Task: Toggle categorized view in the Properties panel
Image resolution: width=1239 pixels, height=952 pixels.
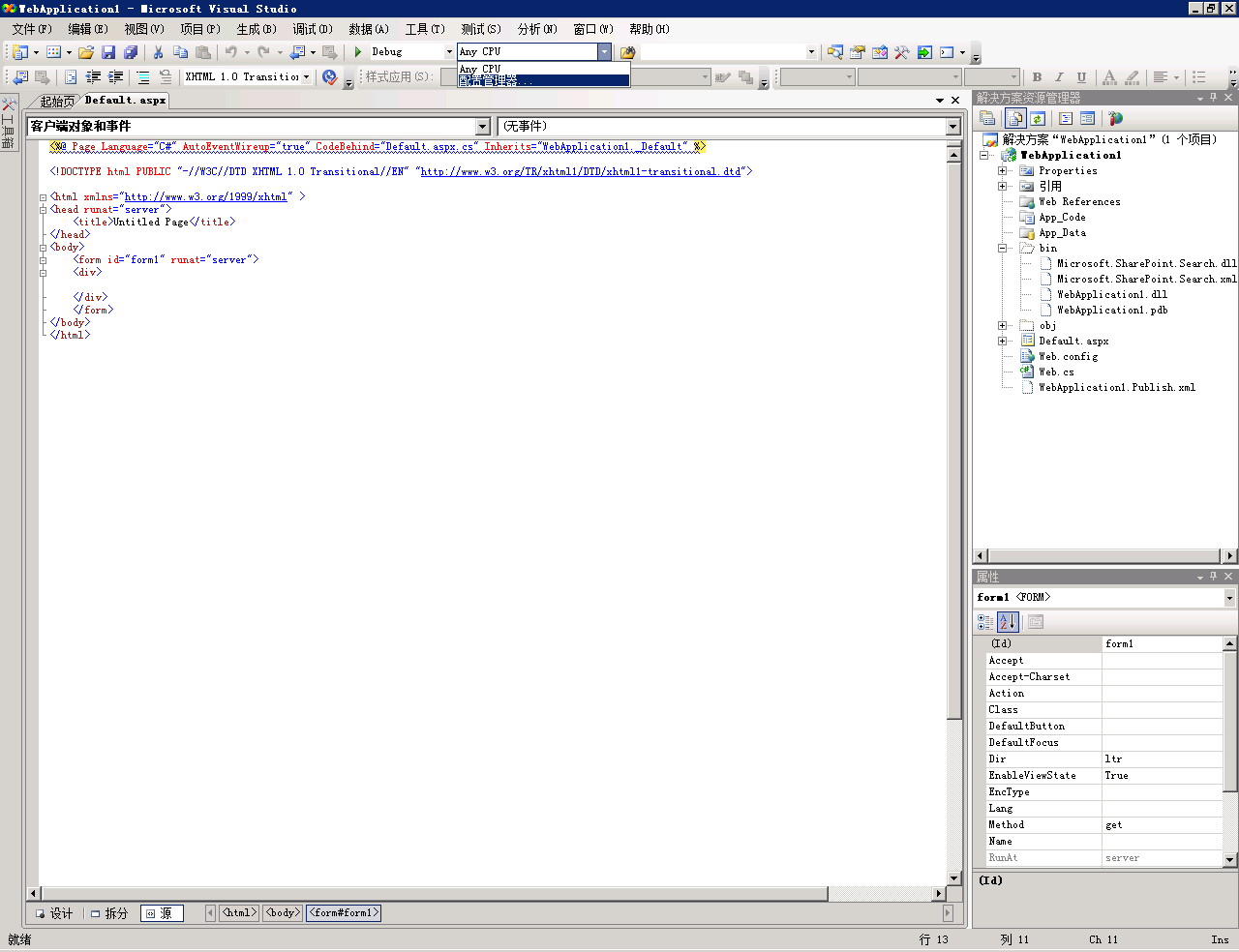Action: (985, 622)
